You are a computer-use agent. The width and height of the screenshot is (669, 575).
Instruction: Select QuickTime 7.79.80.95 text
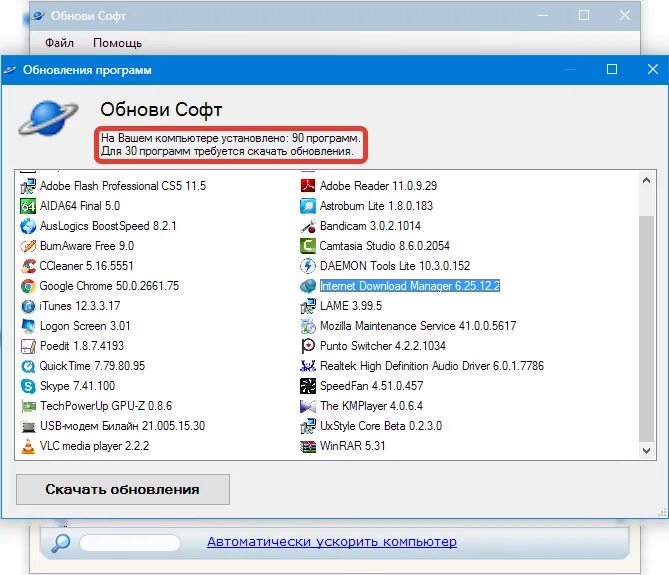point(92,366)
